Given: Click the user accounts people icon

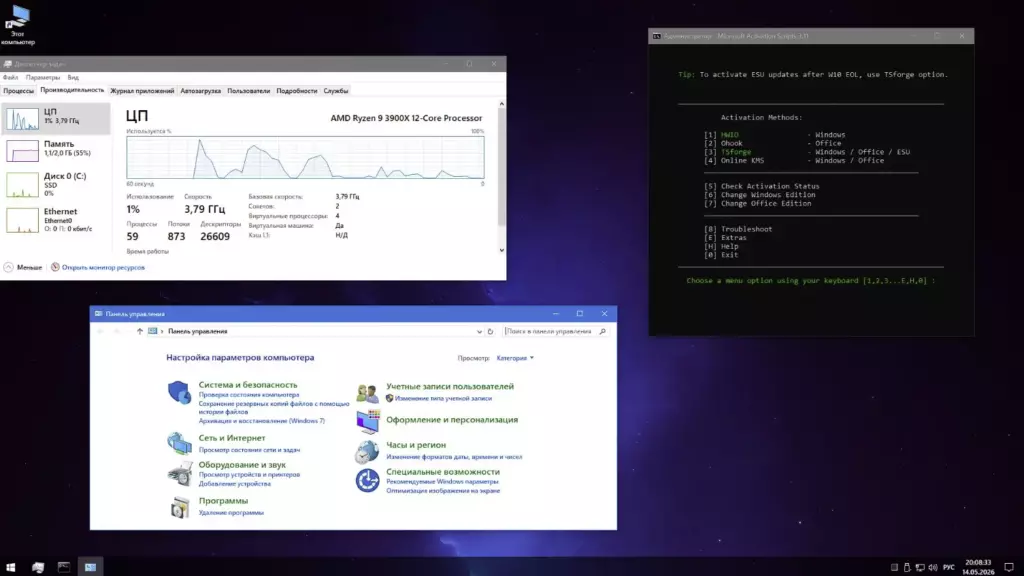Looking at the screenshot, I should [367, 392].
